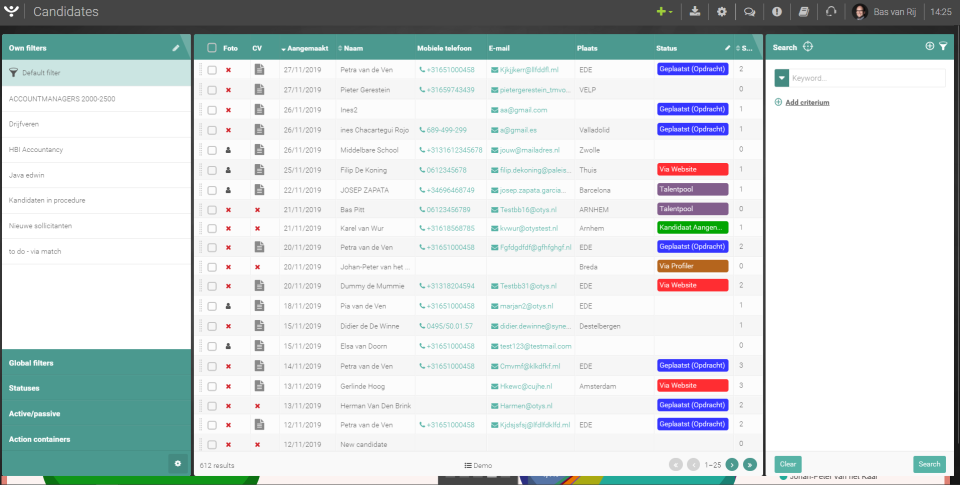Open the book manual icon
Screen dimensions: 960x485
[x=804, y=12]
